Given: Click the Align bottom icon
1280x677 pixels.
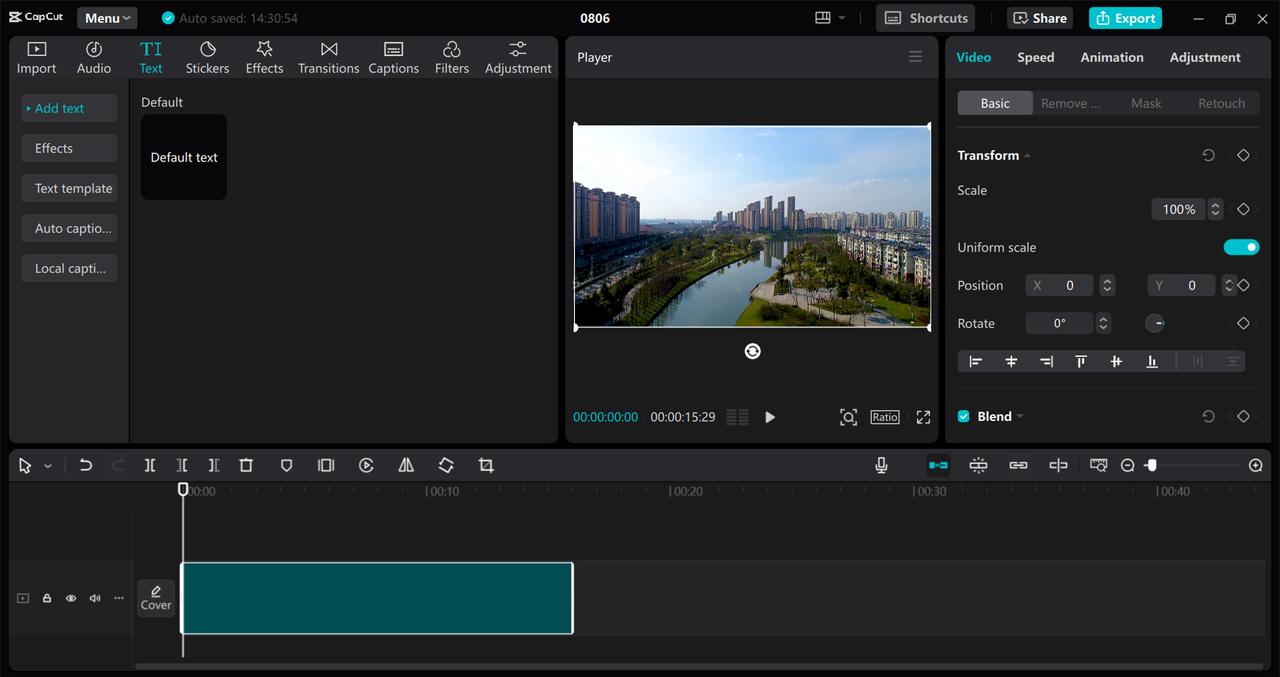Looking at the screenshot, I should [x=1152, y=361].
